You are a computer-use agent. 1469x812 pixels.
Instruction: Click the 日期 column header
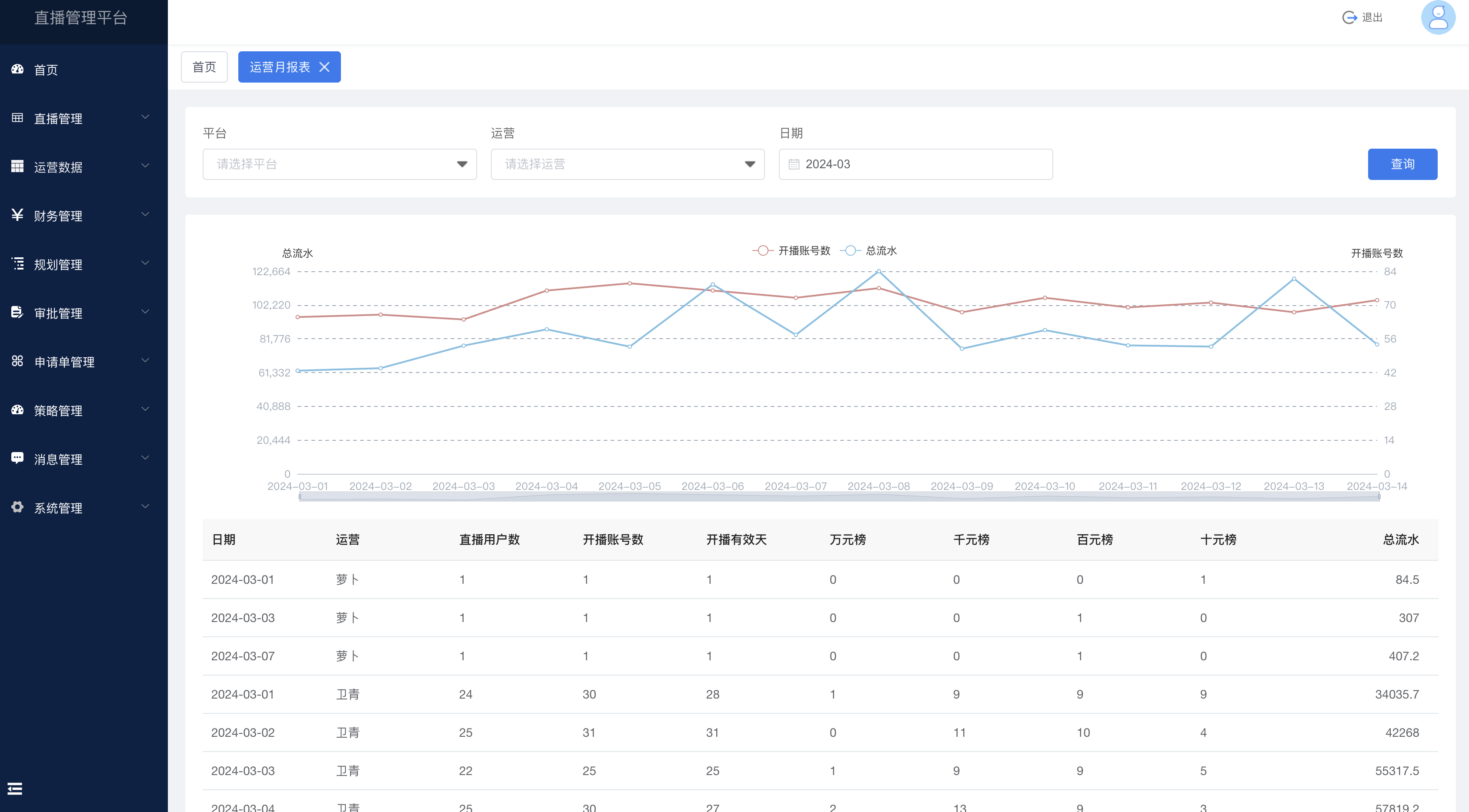(224, 539)
